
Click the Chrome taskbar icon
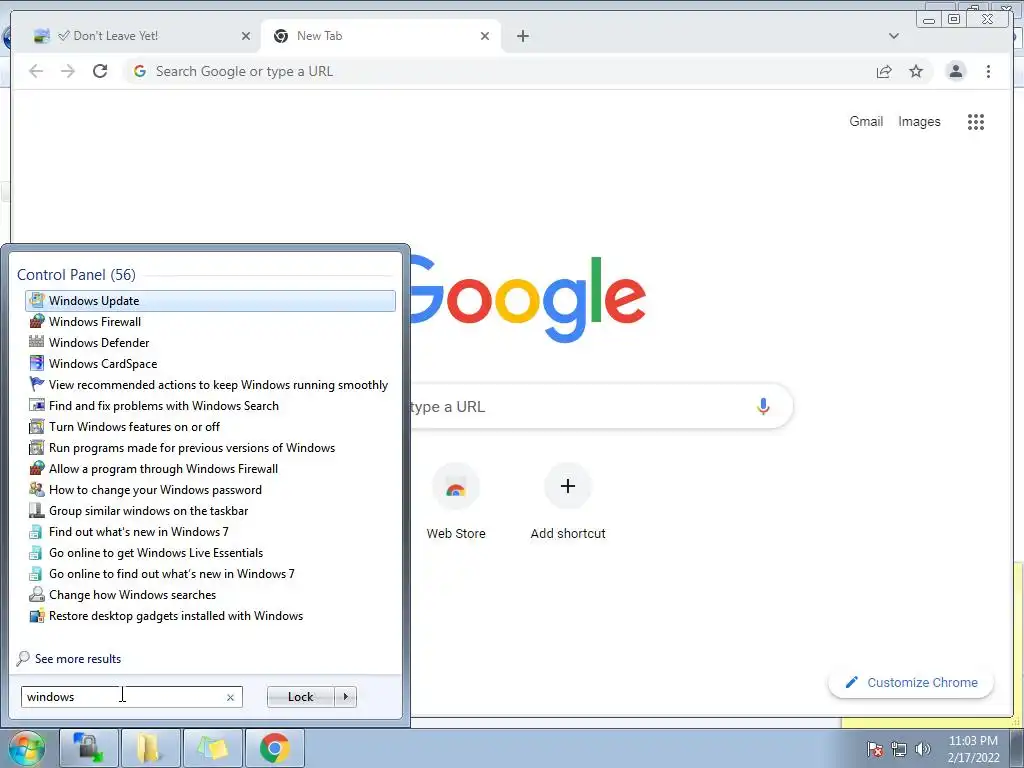(x=274, y=748)
